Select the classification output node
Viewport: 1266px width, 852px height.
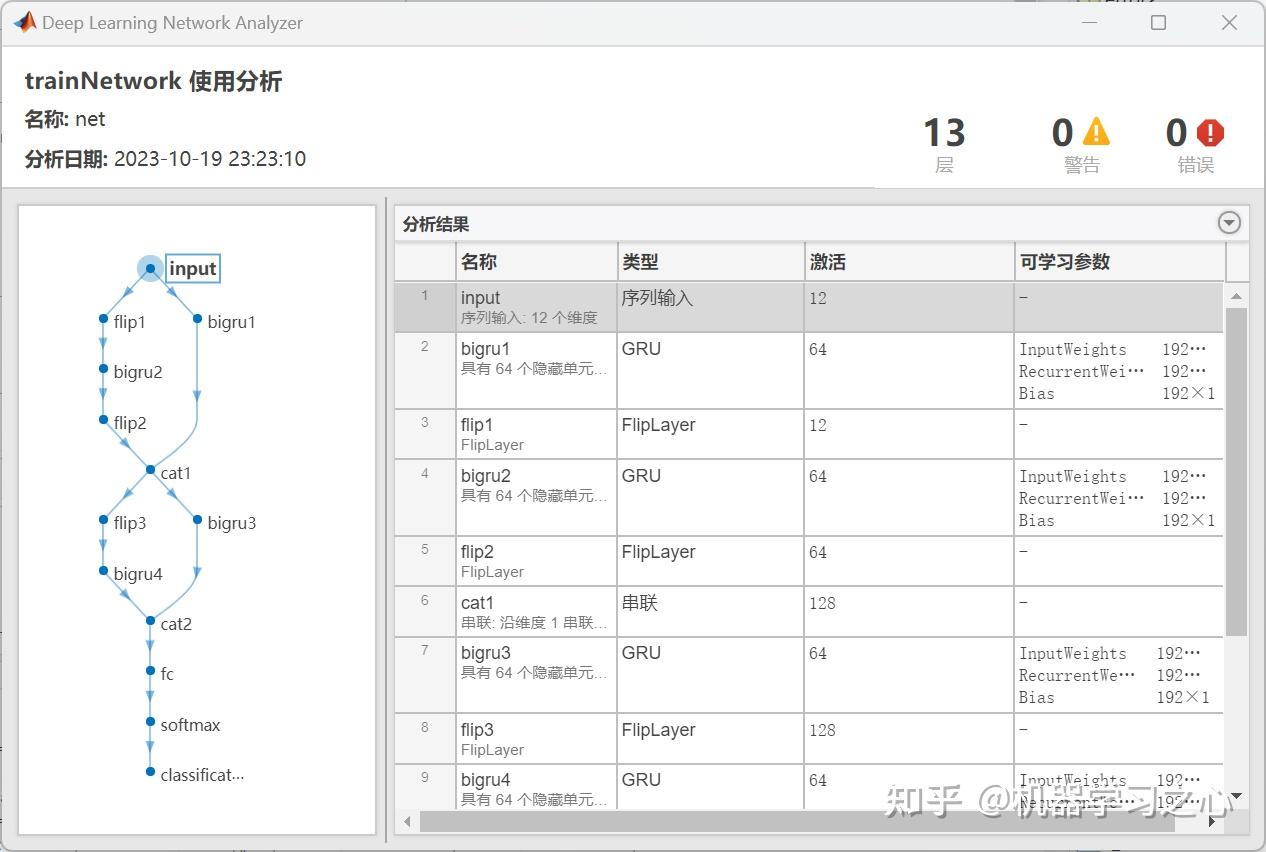click(148, 773)
